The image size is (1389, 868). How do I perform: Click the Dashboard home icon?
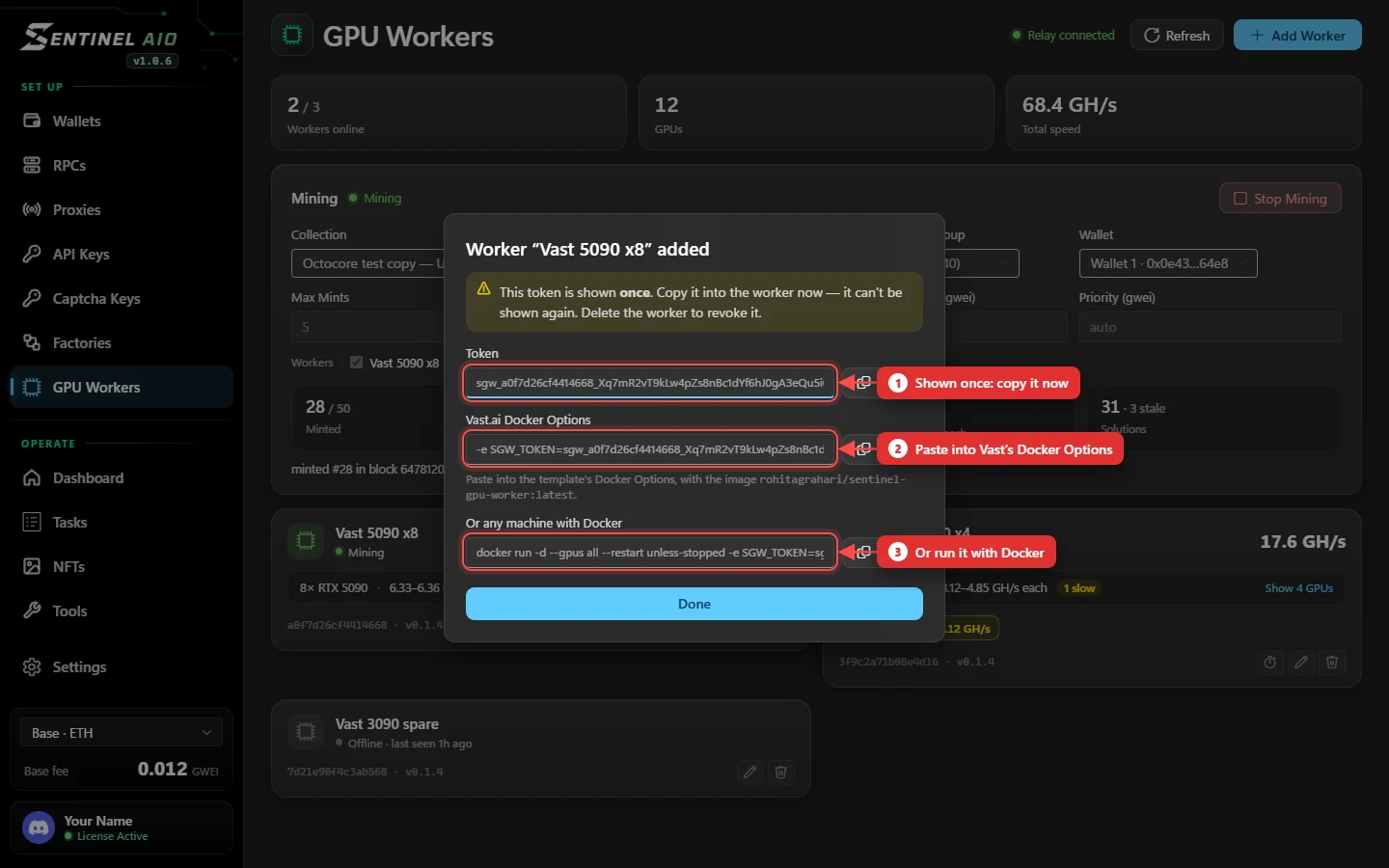tap(32, 477)
